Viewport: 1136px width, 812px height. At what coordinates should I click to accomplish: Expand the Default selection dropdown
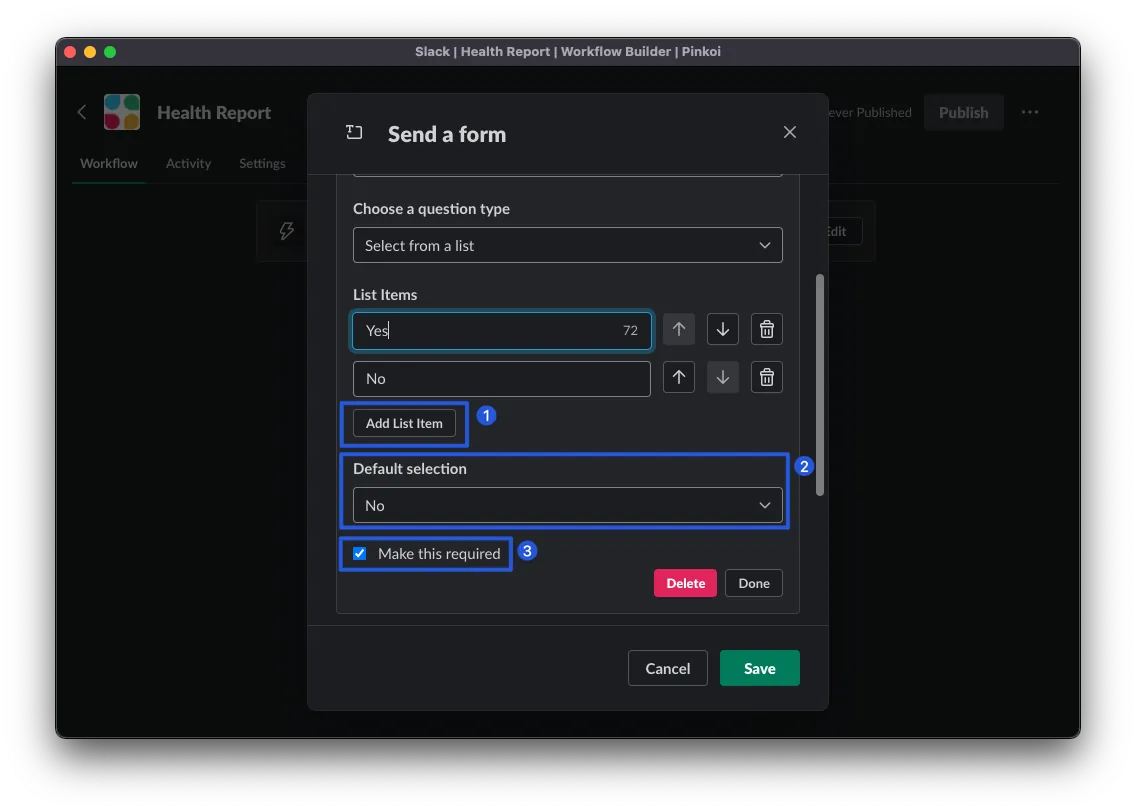[x=567, y=505]
